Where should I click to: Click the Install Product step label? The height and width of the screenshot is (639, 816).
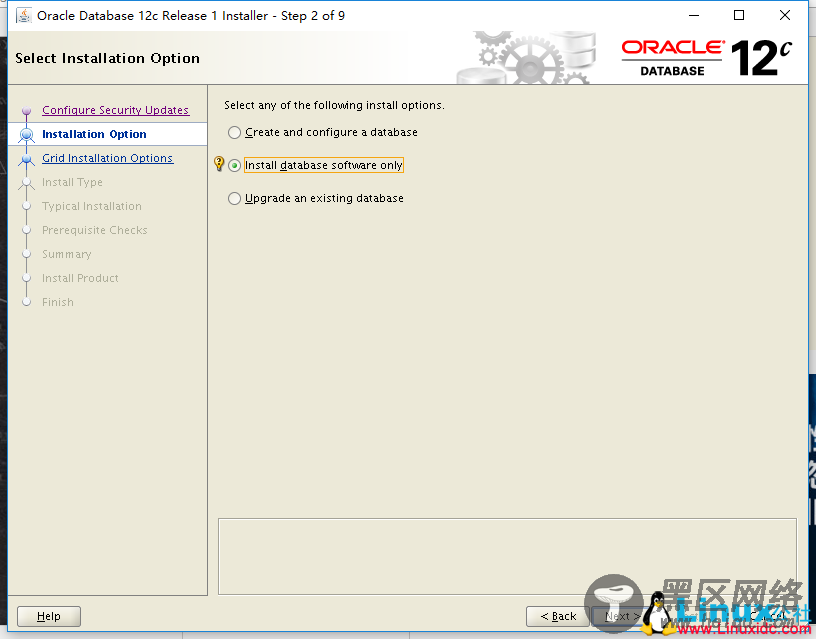click(80, 278)
